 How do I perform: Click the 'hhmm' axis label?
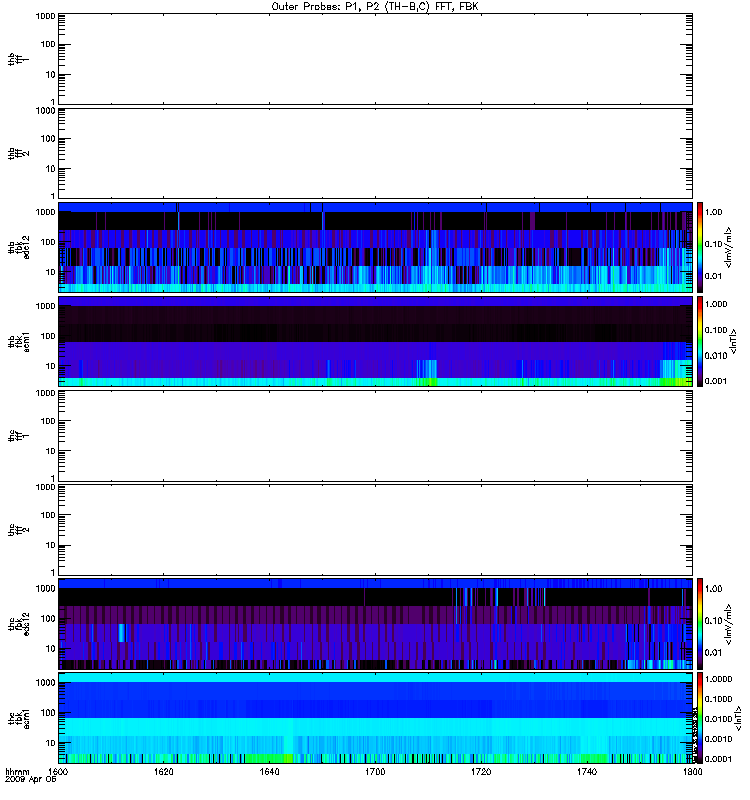click(17, 772)
